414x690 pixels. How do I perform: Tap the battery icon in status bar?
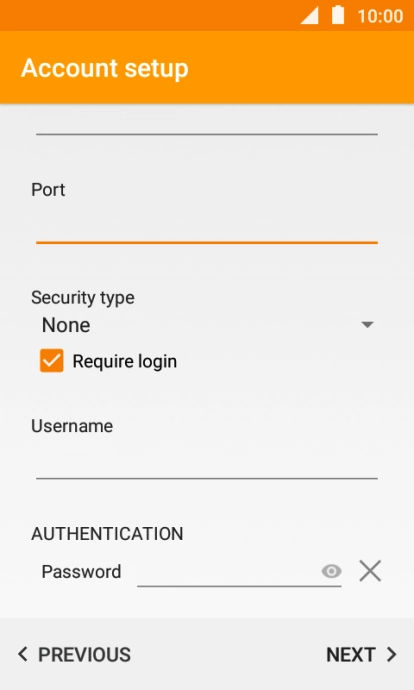(x=338, y=15)
